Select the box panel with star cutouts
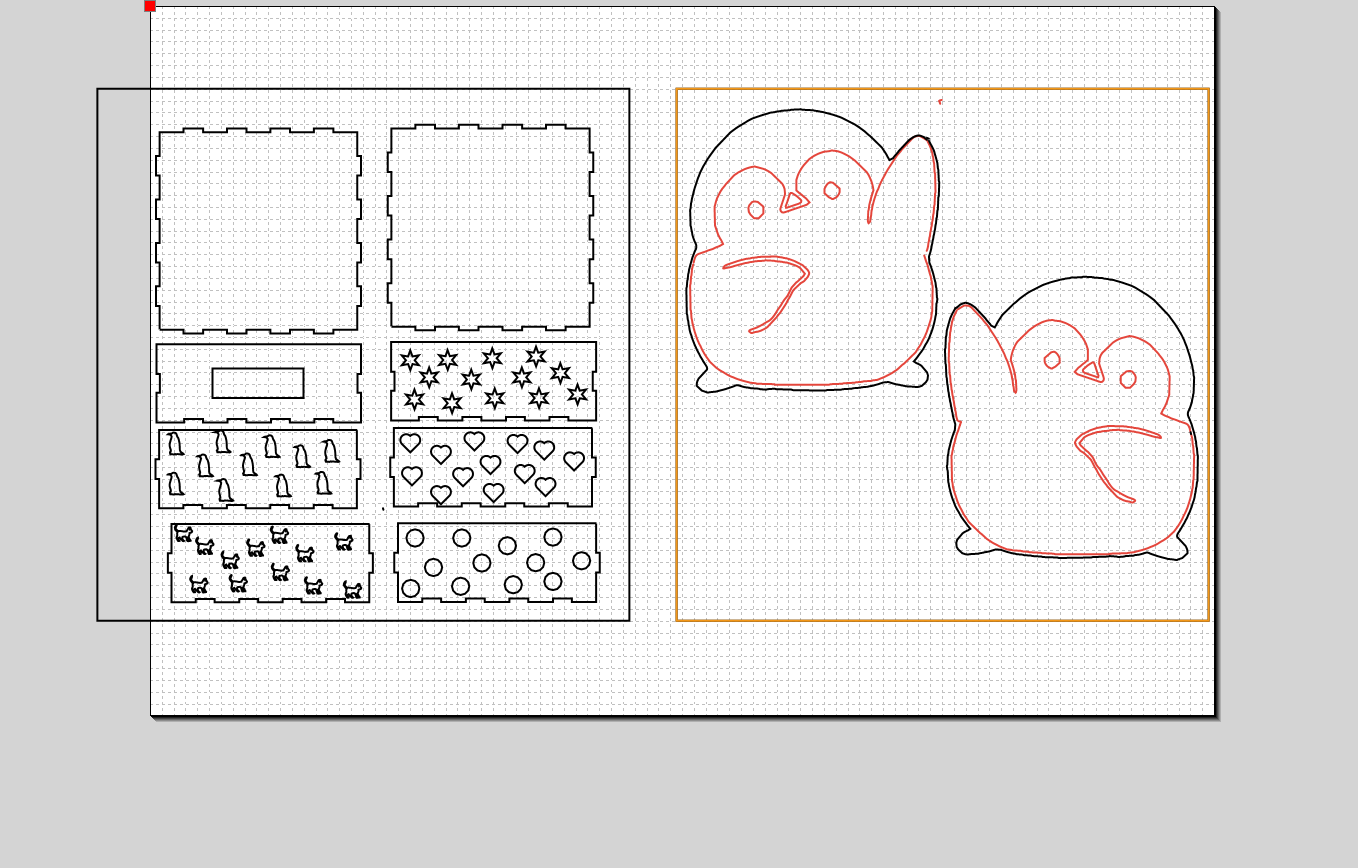Screen dimensions: 1358x868 tap(493, 381)
